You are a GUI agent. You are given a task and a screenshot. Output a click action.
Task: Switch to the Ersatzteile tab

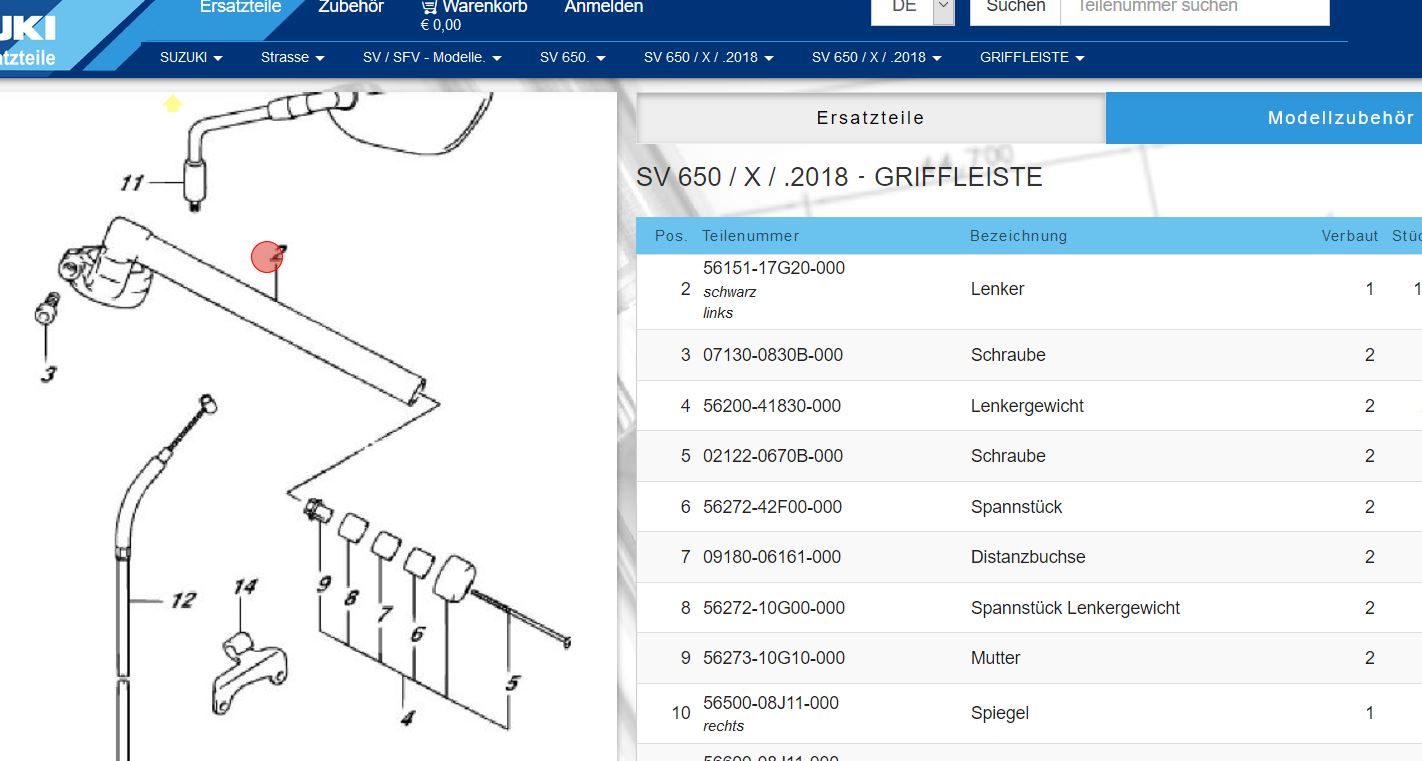click(870, 118)
